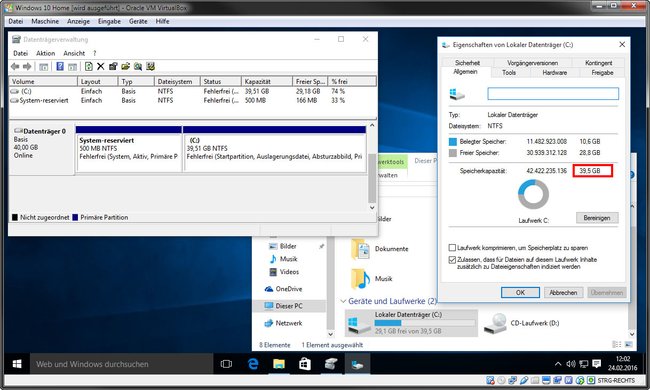Open the Windows Start menu
The height and width of the screenshot is (390, 650).
(x=17, y=364)
